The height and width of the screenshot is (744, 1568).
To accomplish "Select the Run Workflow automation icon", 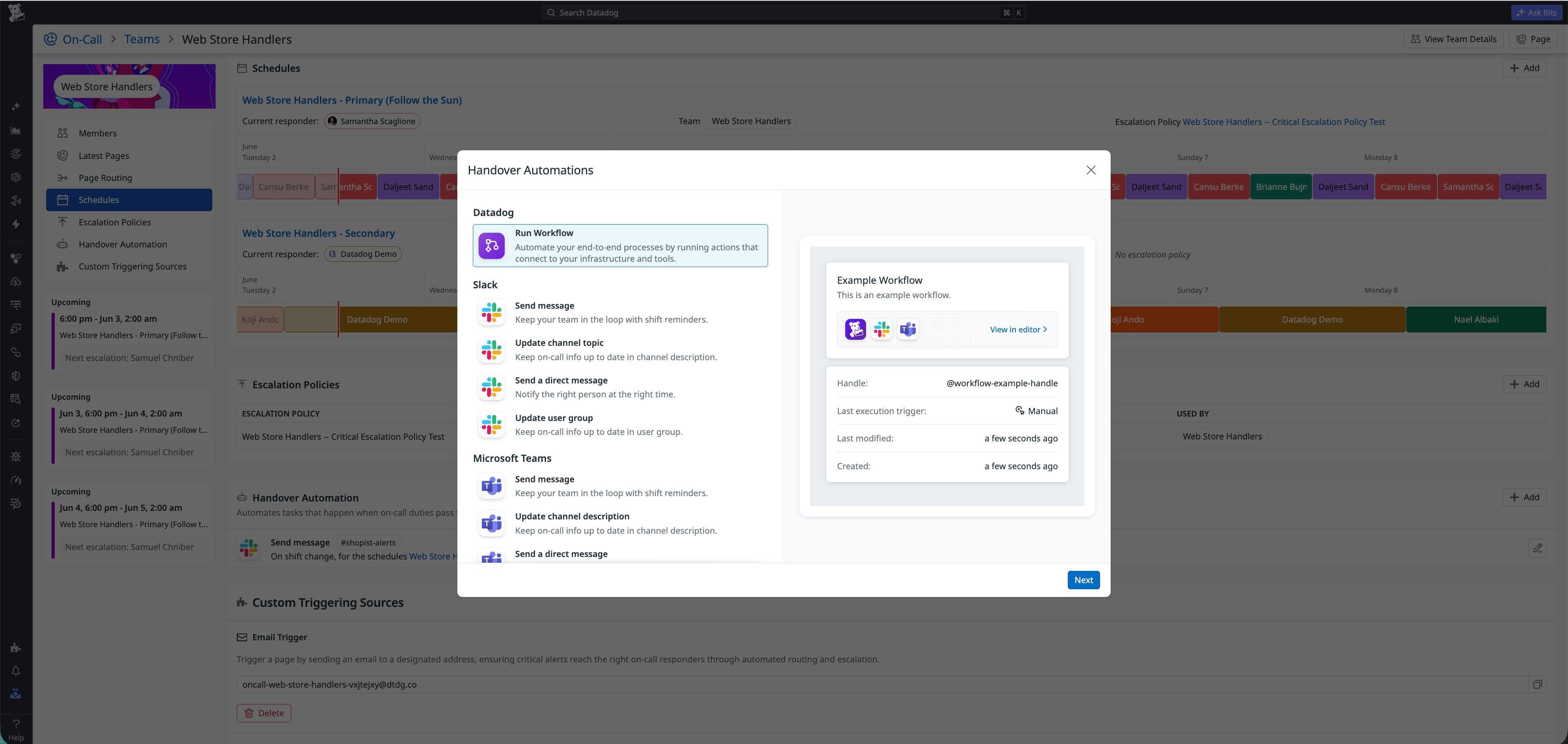I will [x=491, y=245].
